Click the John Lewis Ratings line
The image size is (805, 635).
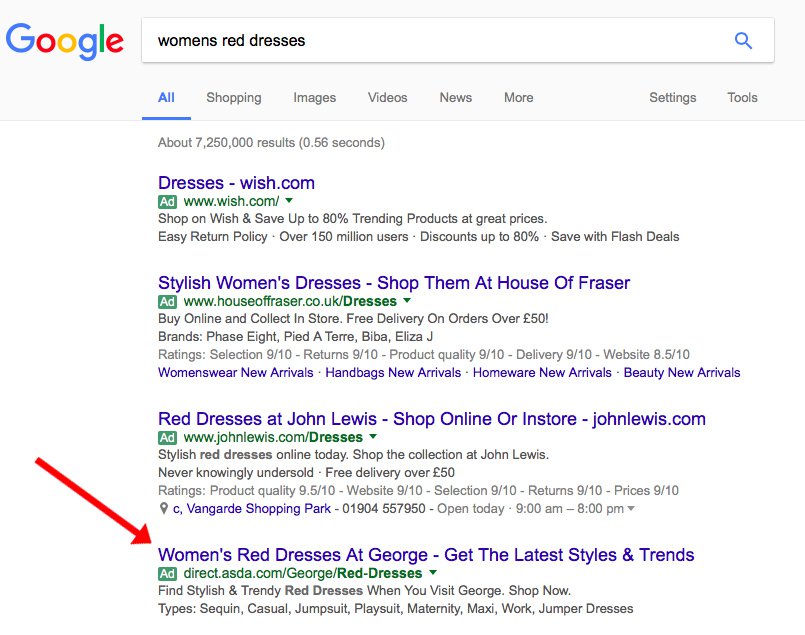(418, 491)
